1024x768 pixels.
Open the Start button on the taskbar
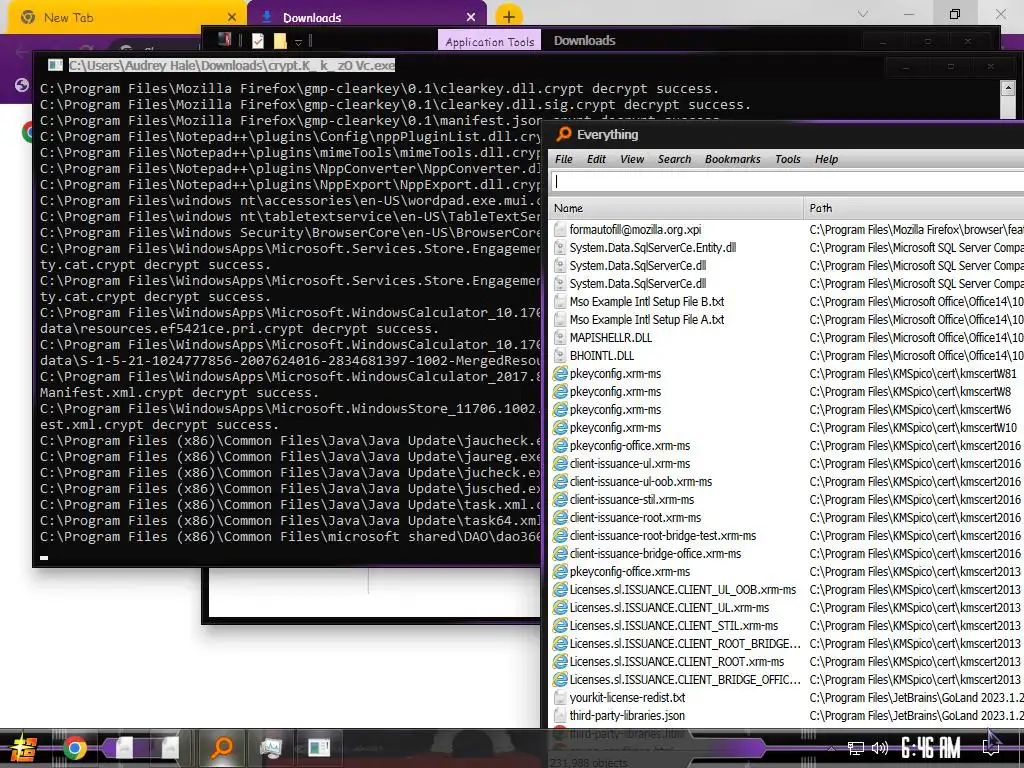click(x=23, y=748)
